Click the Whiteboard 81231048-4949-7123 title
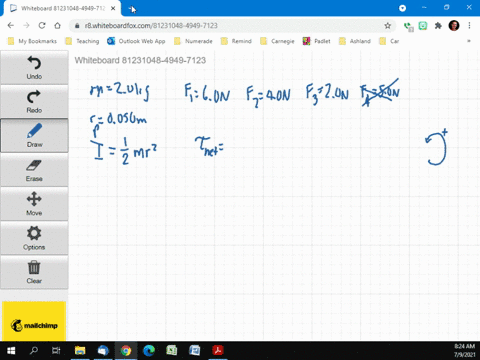The width and height of the screenshot is (480, 360). (x=140, y=60)
